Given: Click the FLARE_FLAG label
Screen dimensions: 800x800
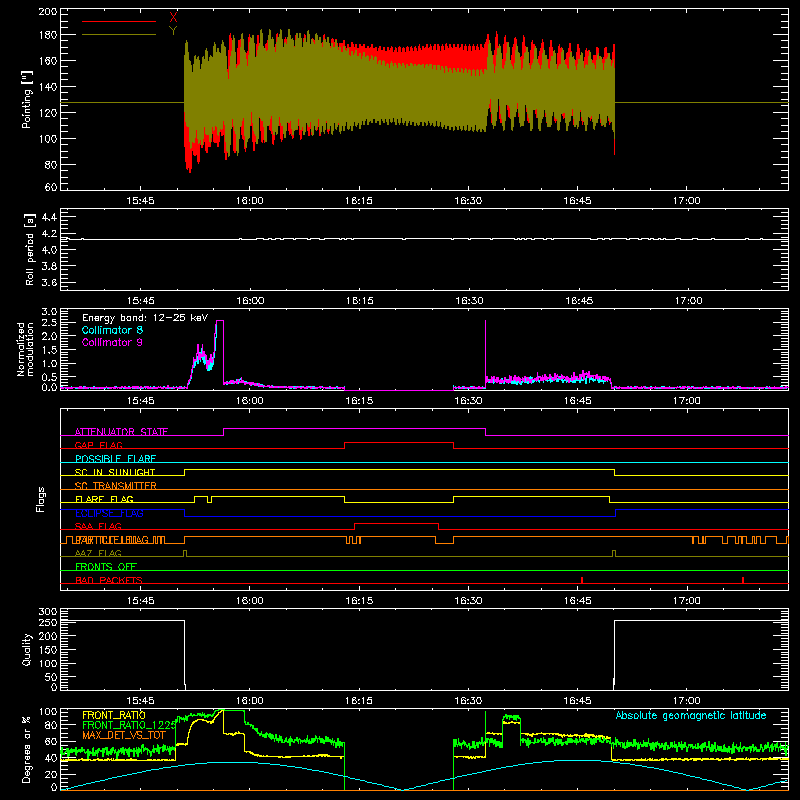Looking at the screenshot, I should [x=104, y=499].
